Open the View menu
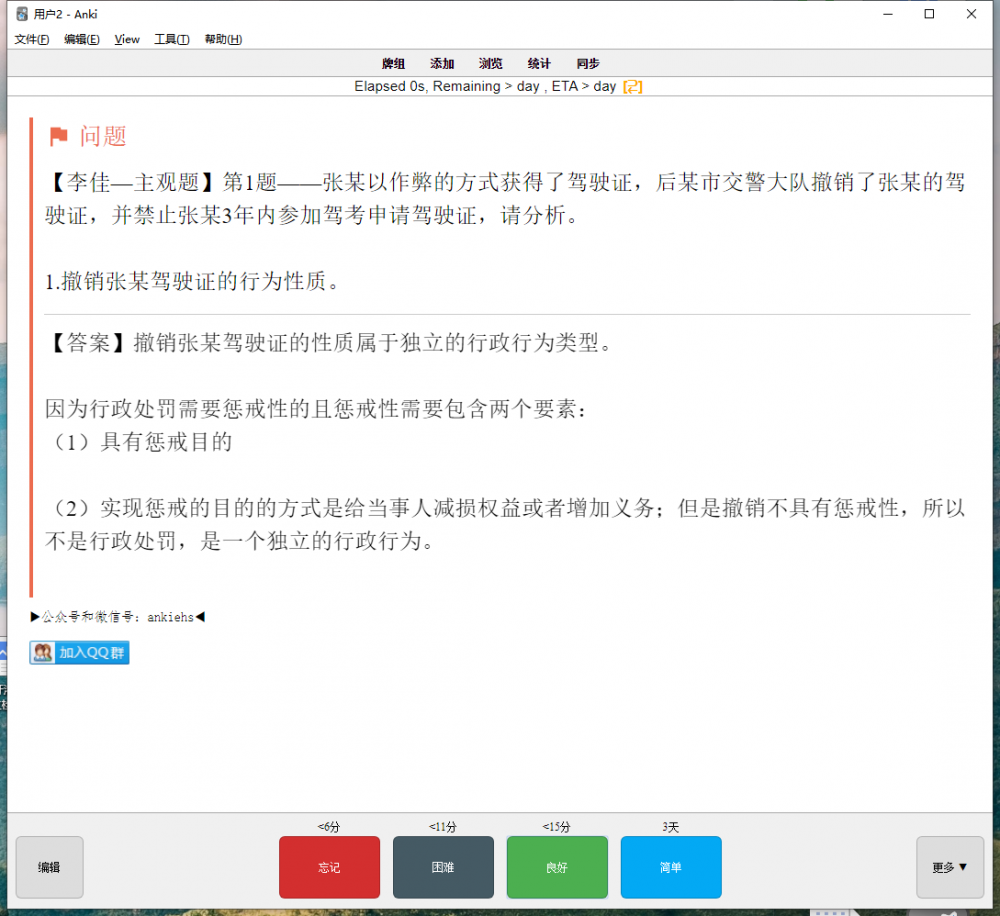1000x916 pixels. [x=127, y=40]
